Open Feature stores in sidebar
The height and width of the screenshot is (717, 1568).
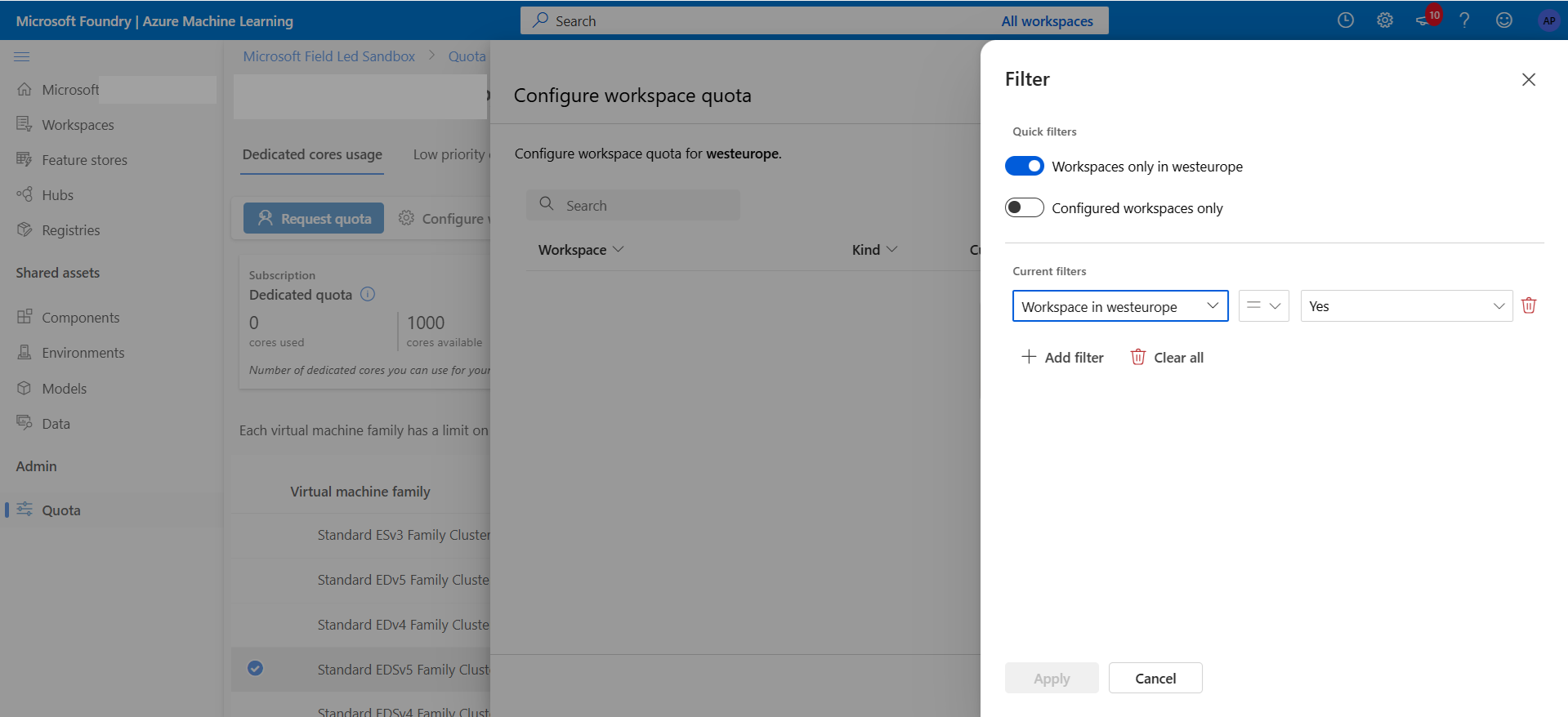(x=84, y=160)
